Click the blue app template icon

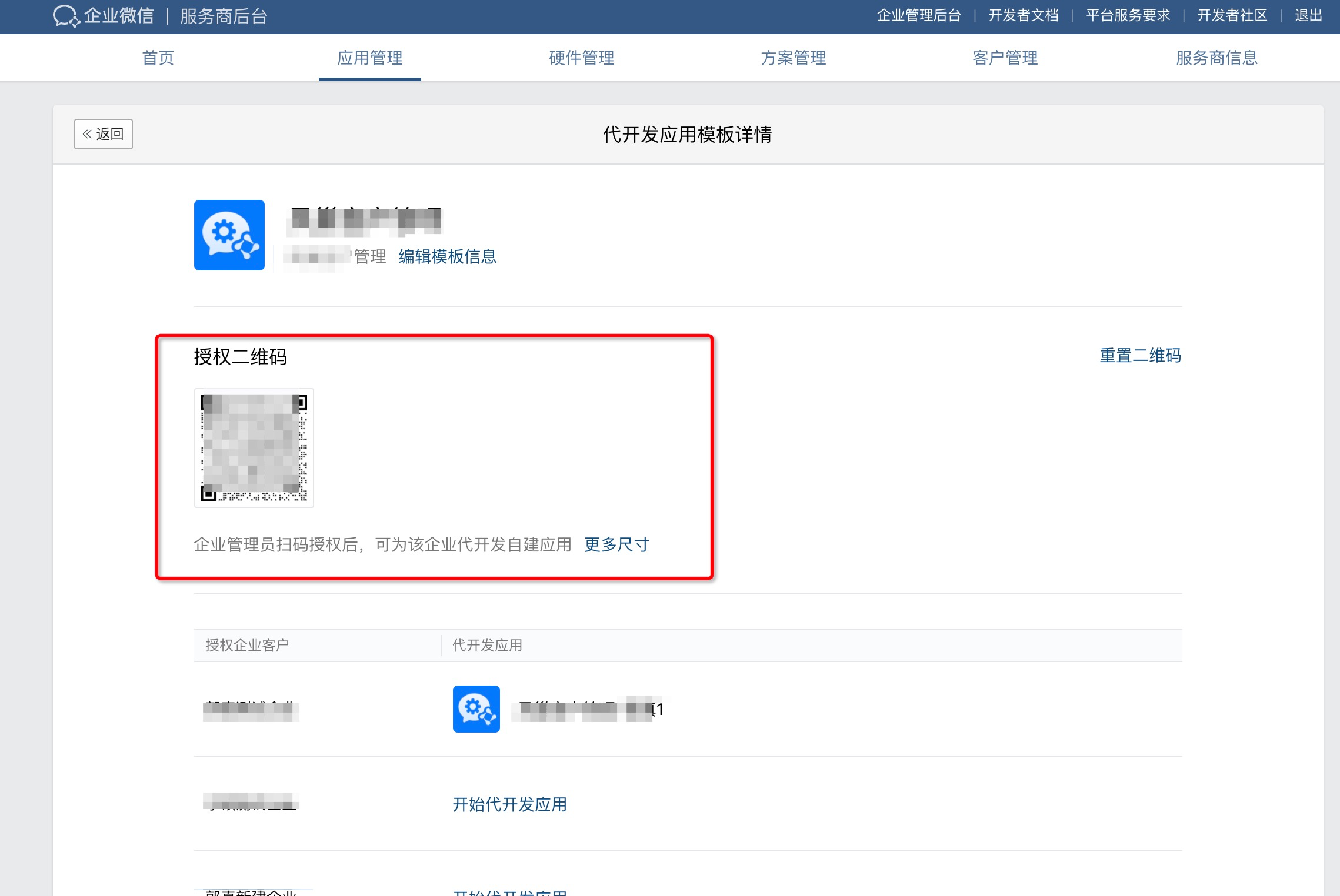click(x=229, y=235)
